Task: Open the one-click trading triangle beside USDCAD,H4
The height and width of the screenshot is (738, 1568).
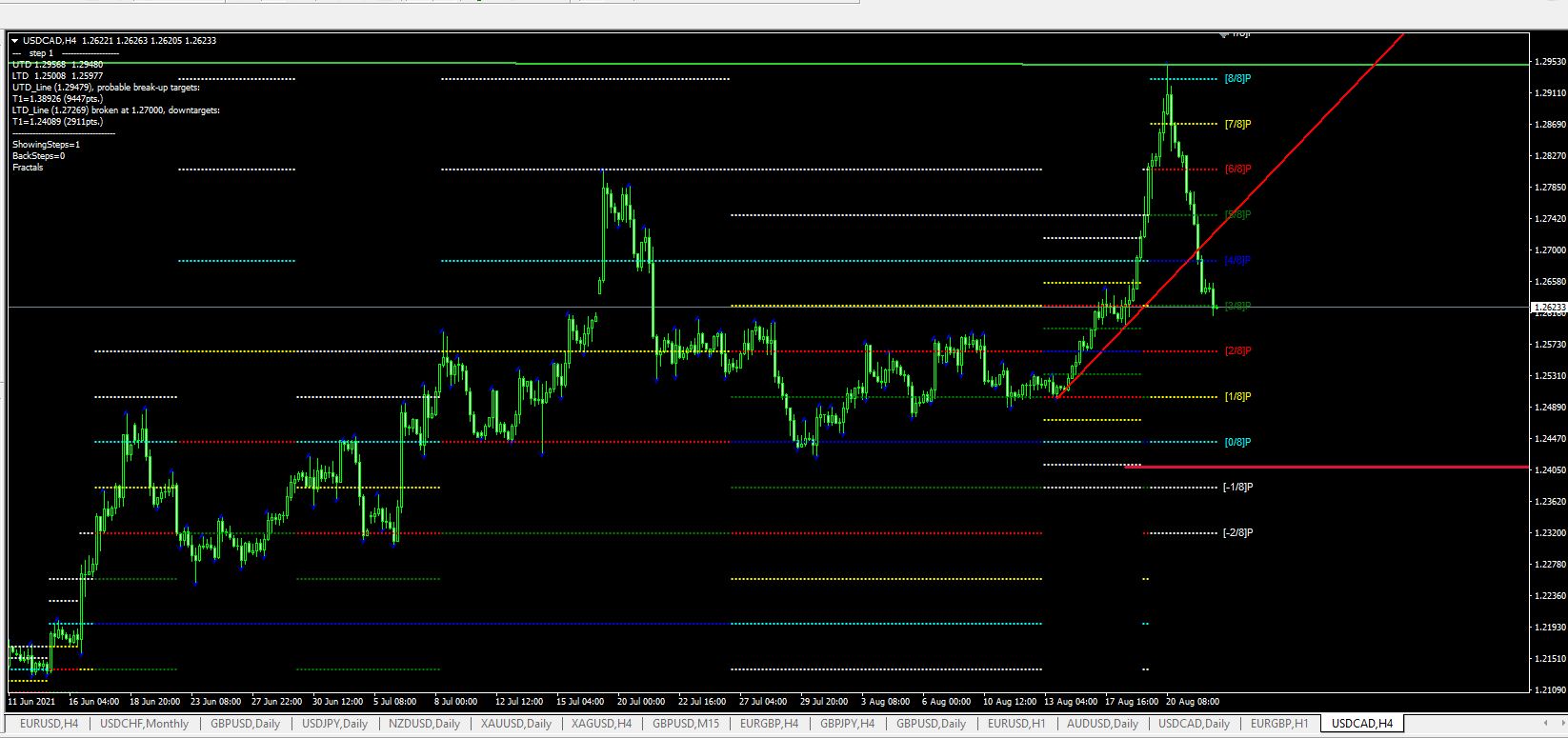Action: (14, 41)
